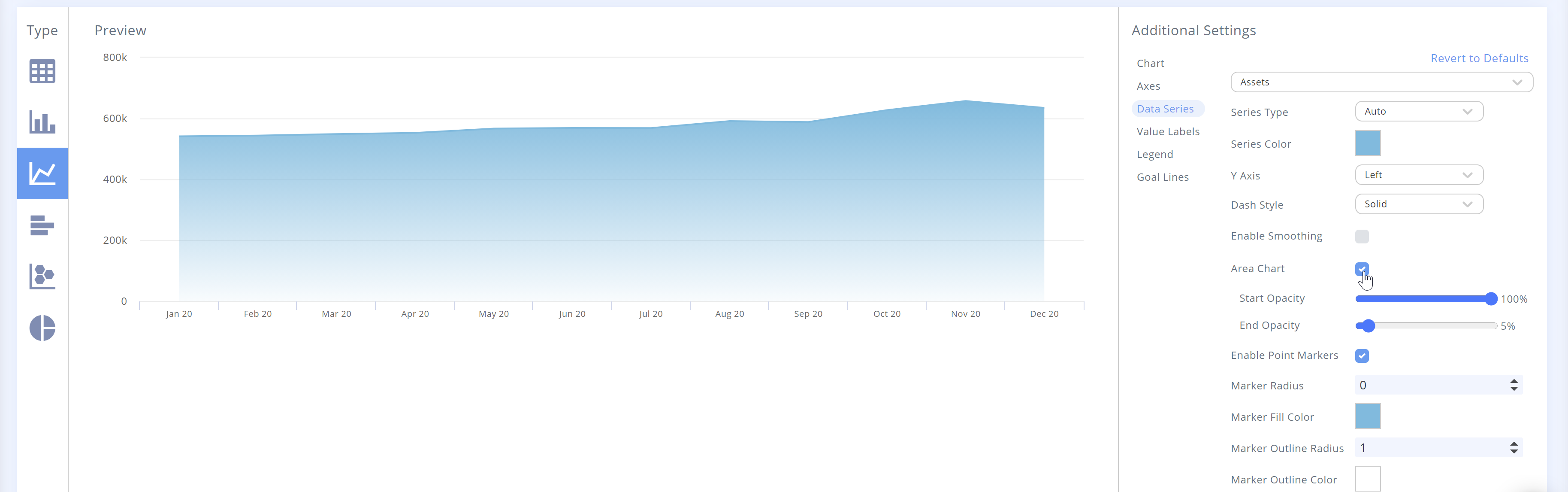The width and height of the screenshot is (1568, 492).
Task: Open the Marker Fill Color swatch
Action: click(1367, 416)
